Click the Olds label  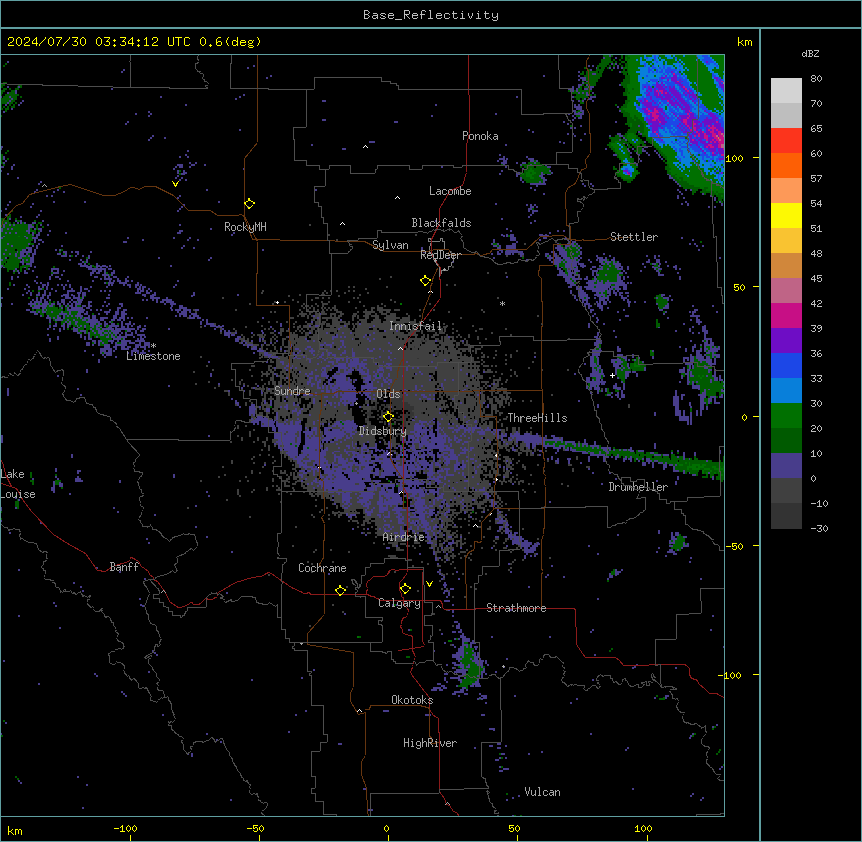click(388, 394)
